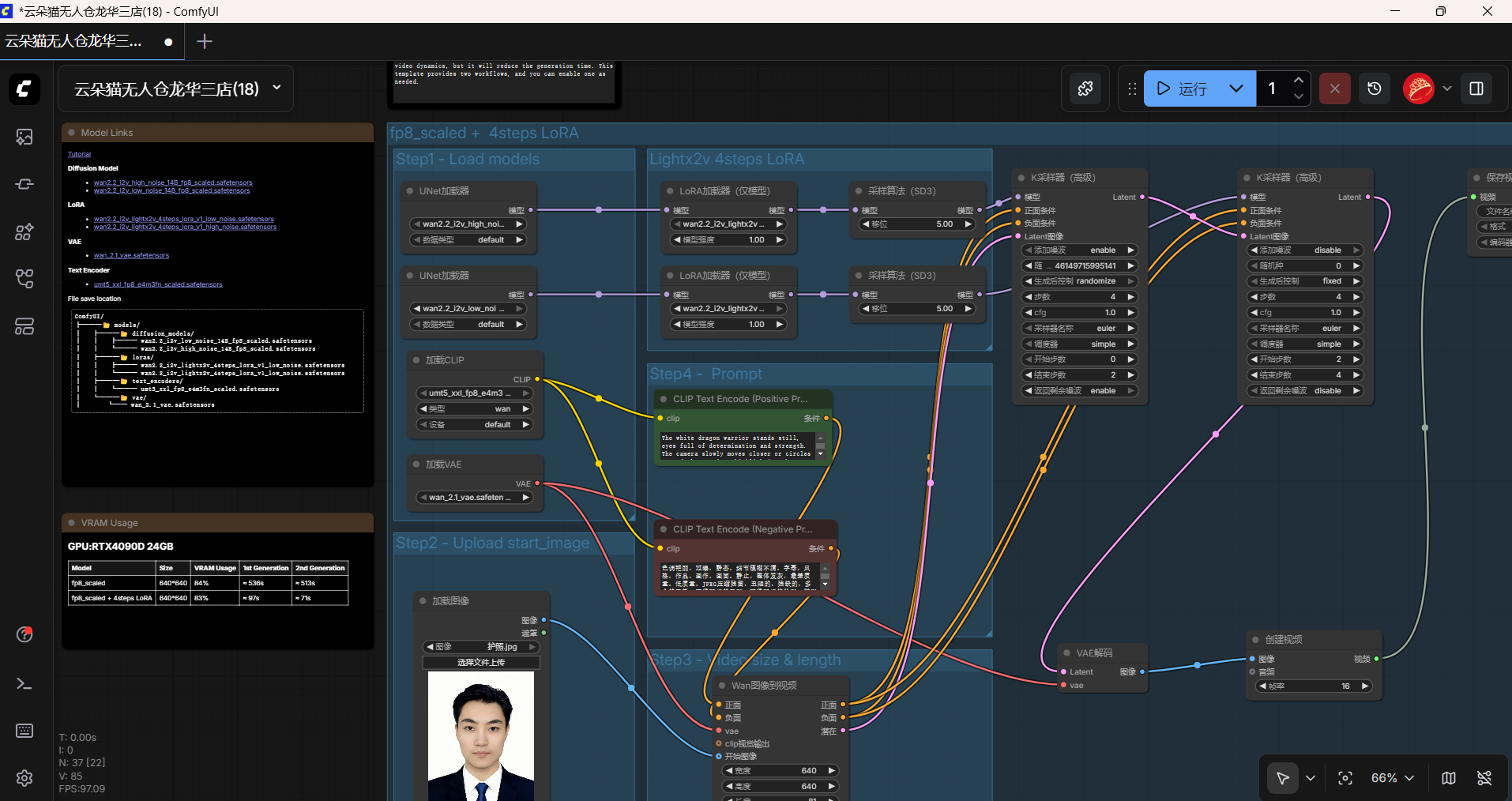1512x801 pixels.
Task: Click the 帧率 16 field in 创建视频
Action: pos(1314,686)
